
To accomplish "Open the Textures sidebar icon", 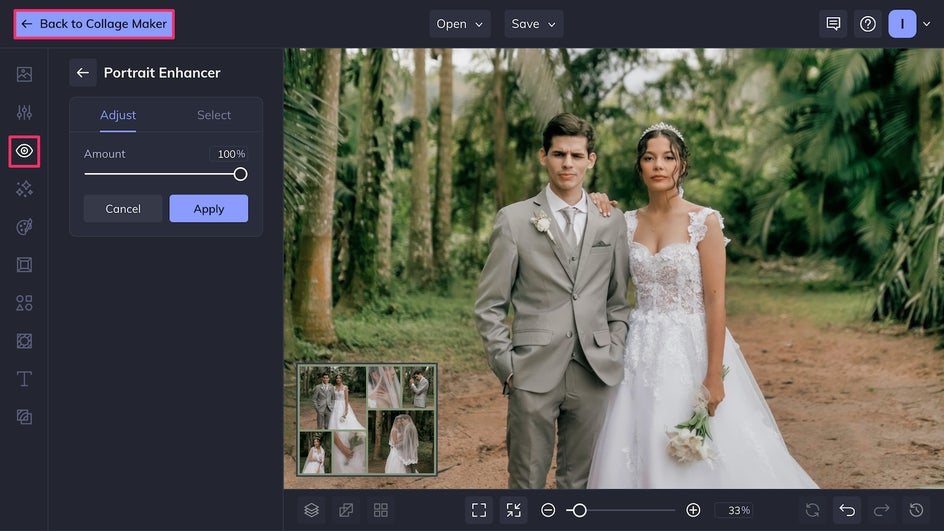I will click(24, 417).
